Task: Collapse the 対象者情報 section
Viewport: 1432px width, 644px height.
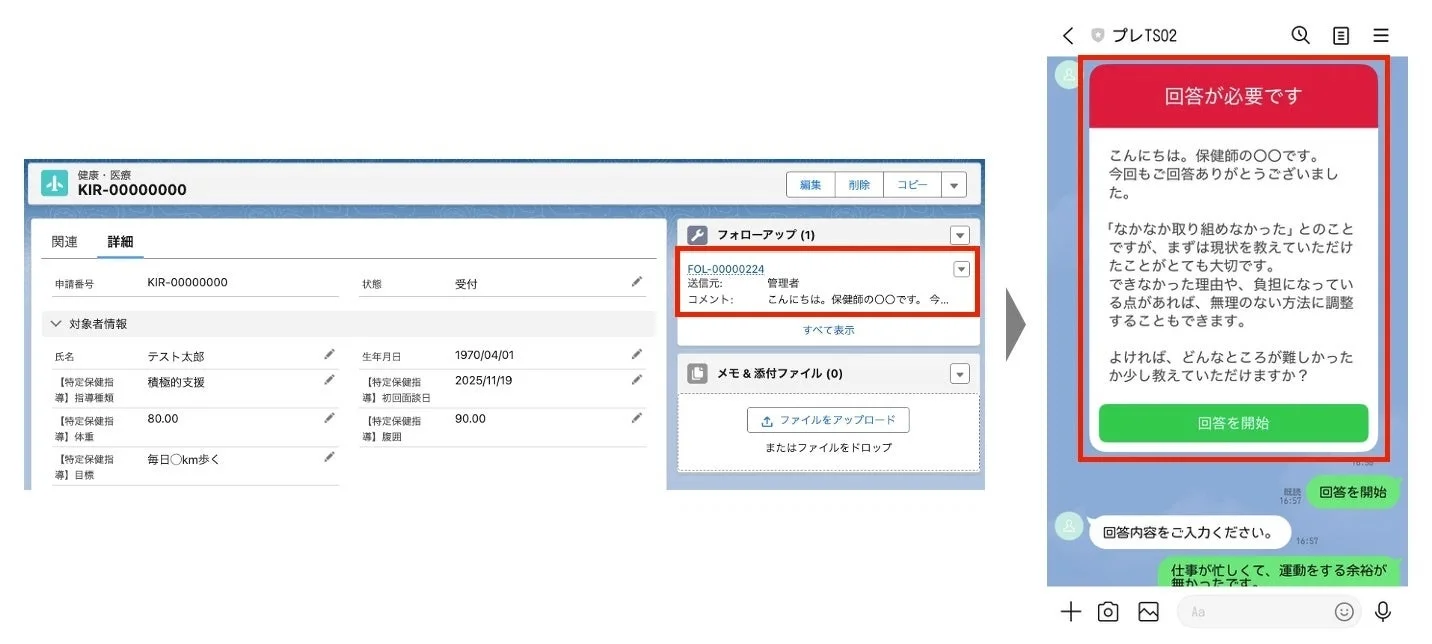Action: 55,322
